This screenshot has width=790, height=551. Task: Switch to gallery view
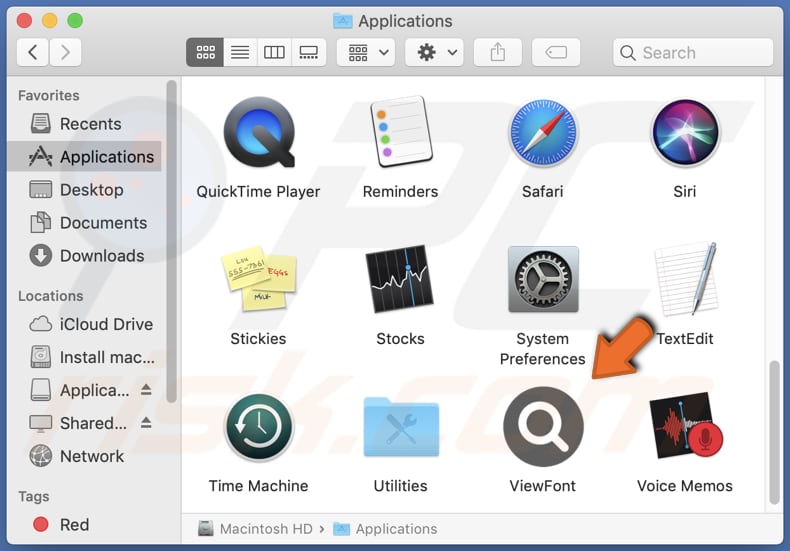point(308,52)
